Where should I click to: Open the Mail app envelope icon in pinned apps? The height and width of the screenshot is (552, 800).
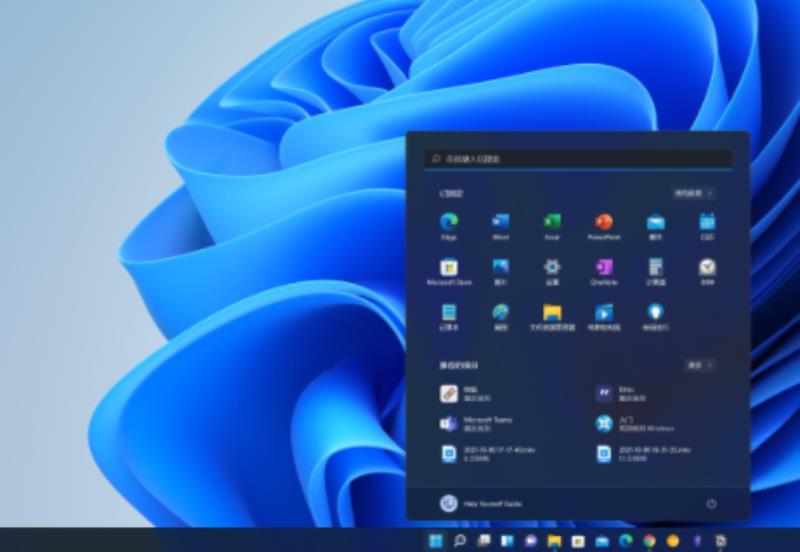(656, 222)
